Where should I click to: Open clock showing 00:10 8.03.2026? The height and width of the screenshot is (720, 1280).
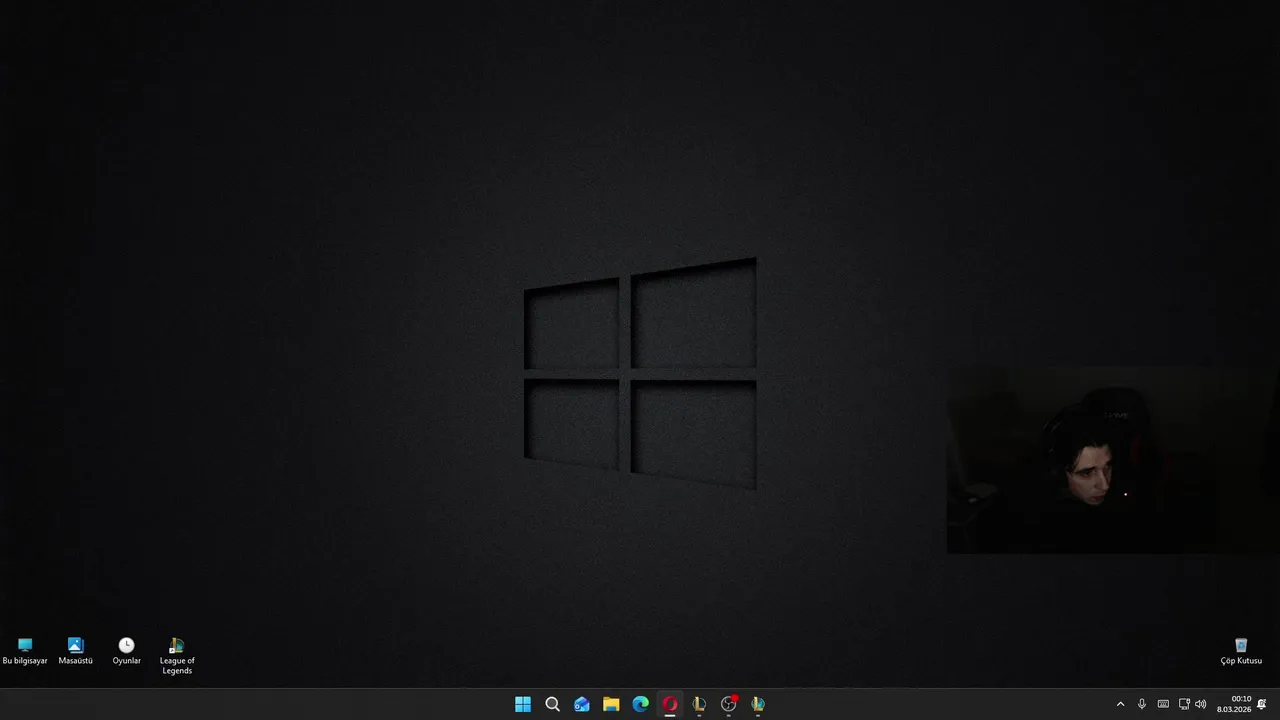coord(1234,704)
